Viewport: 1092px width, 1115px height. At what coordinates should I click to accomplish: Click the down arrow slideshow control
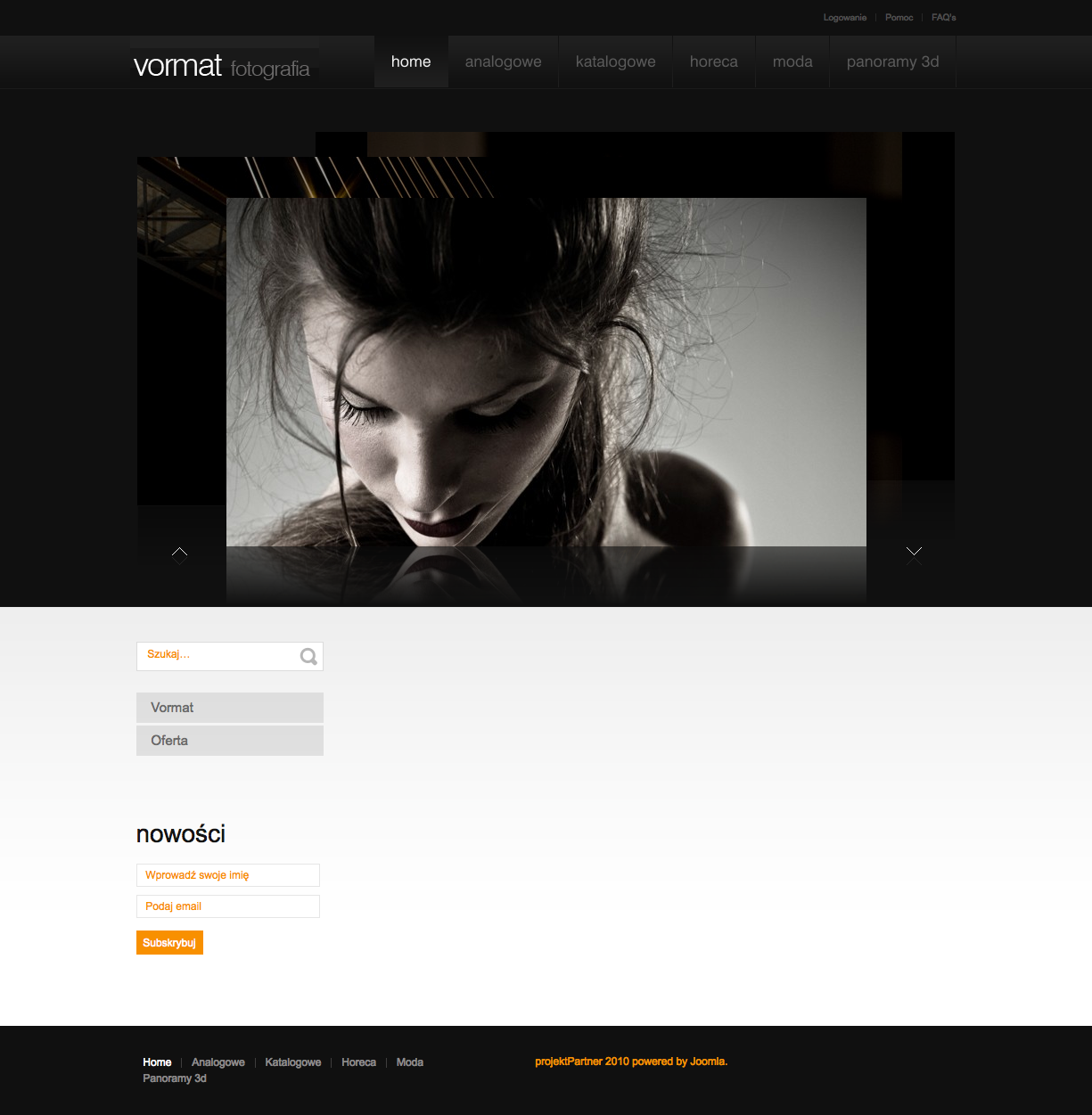(914, 553)
